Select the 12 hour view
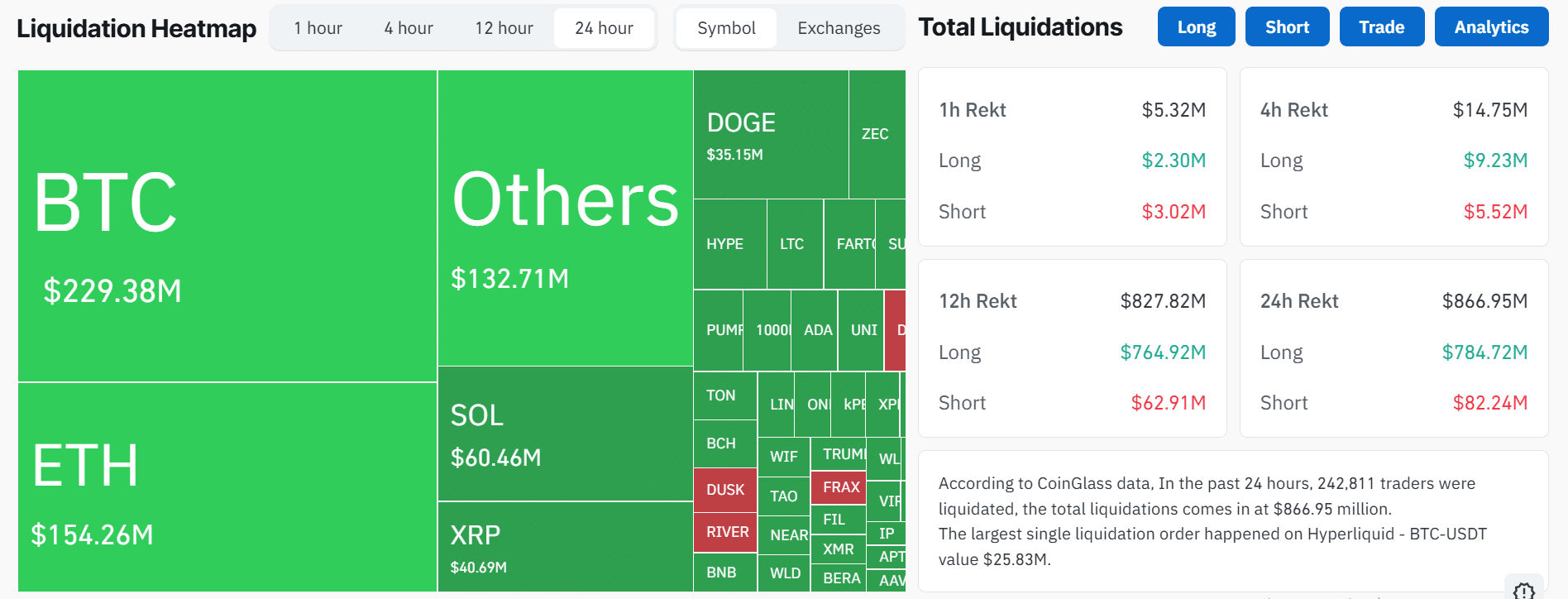 coord(504,27)
